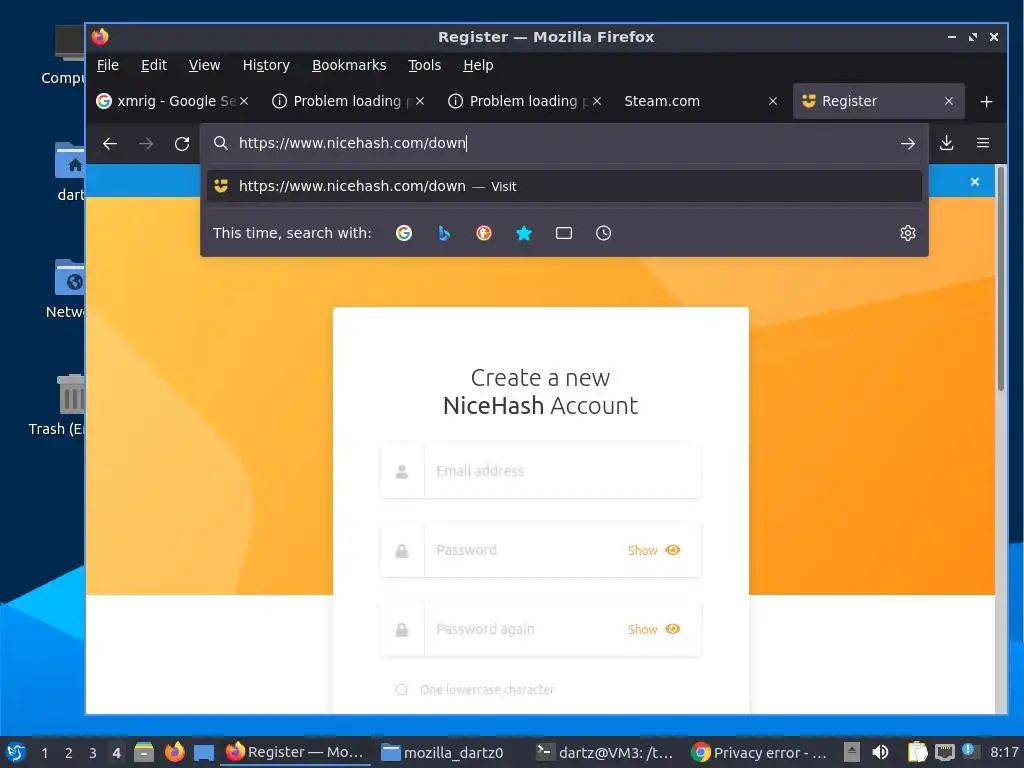Image resolution: width=1024 pixels, height=768 pixels.
Task: Visit the suggested nicehash.com/down URL
Action: [x=564, y=186]
